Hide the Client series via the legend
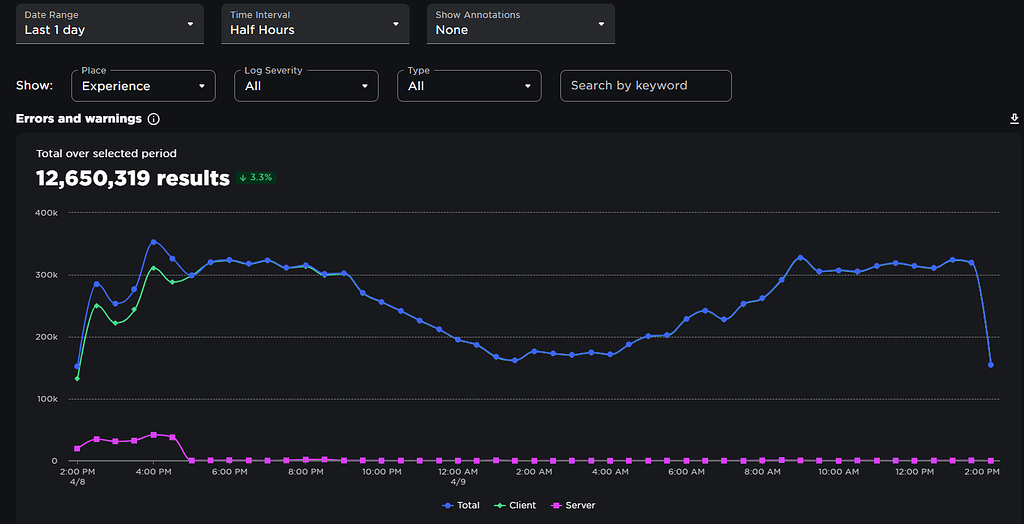Viewport: 1024px width, 524px height. (x=515, y=506)
